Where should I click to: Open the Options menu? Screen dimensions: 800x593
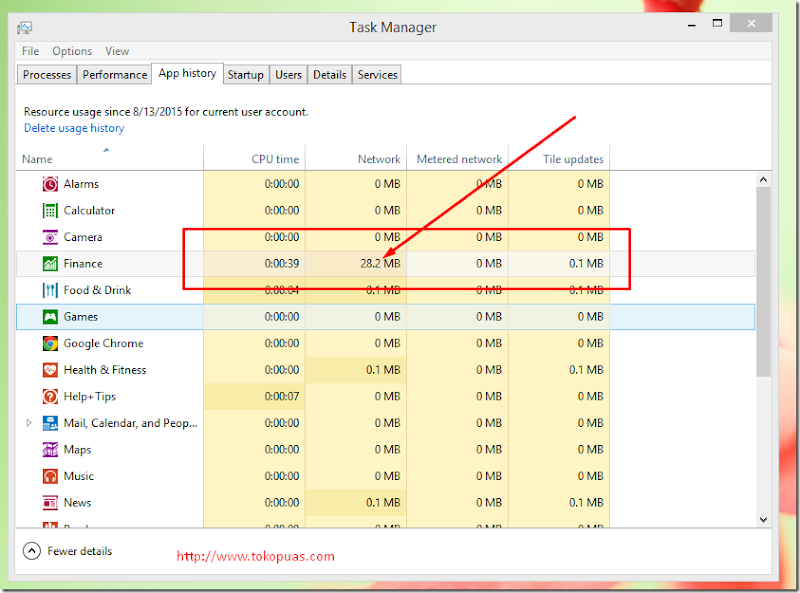(x=72, y=51)
